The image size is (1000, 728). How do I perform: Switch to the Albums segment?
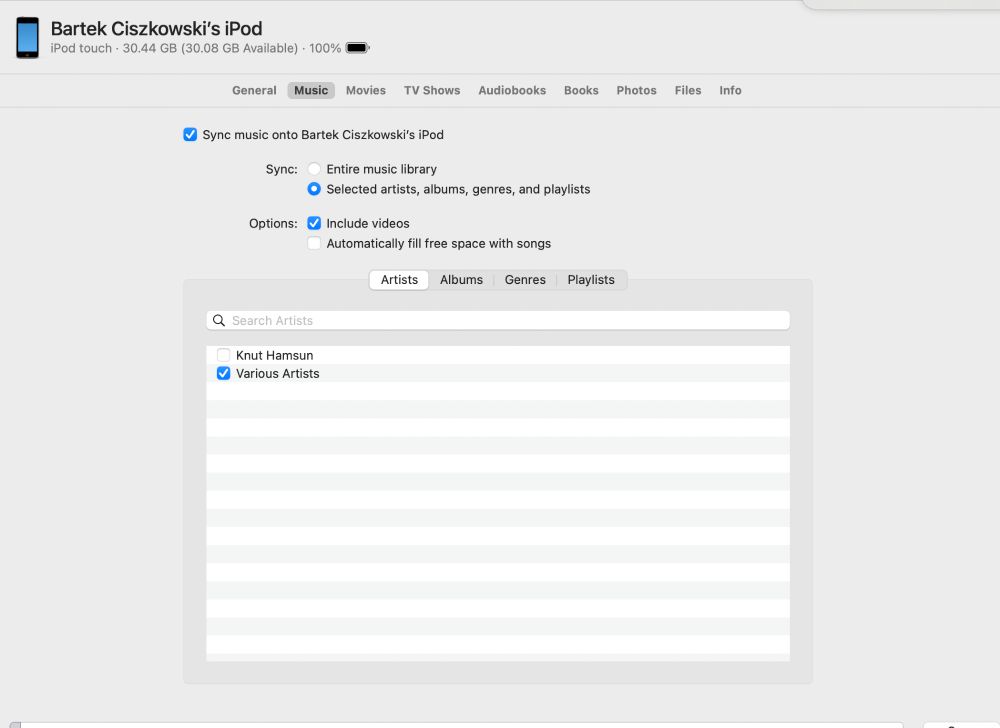(x=461, y=280)
